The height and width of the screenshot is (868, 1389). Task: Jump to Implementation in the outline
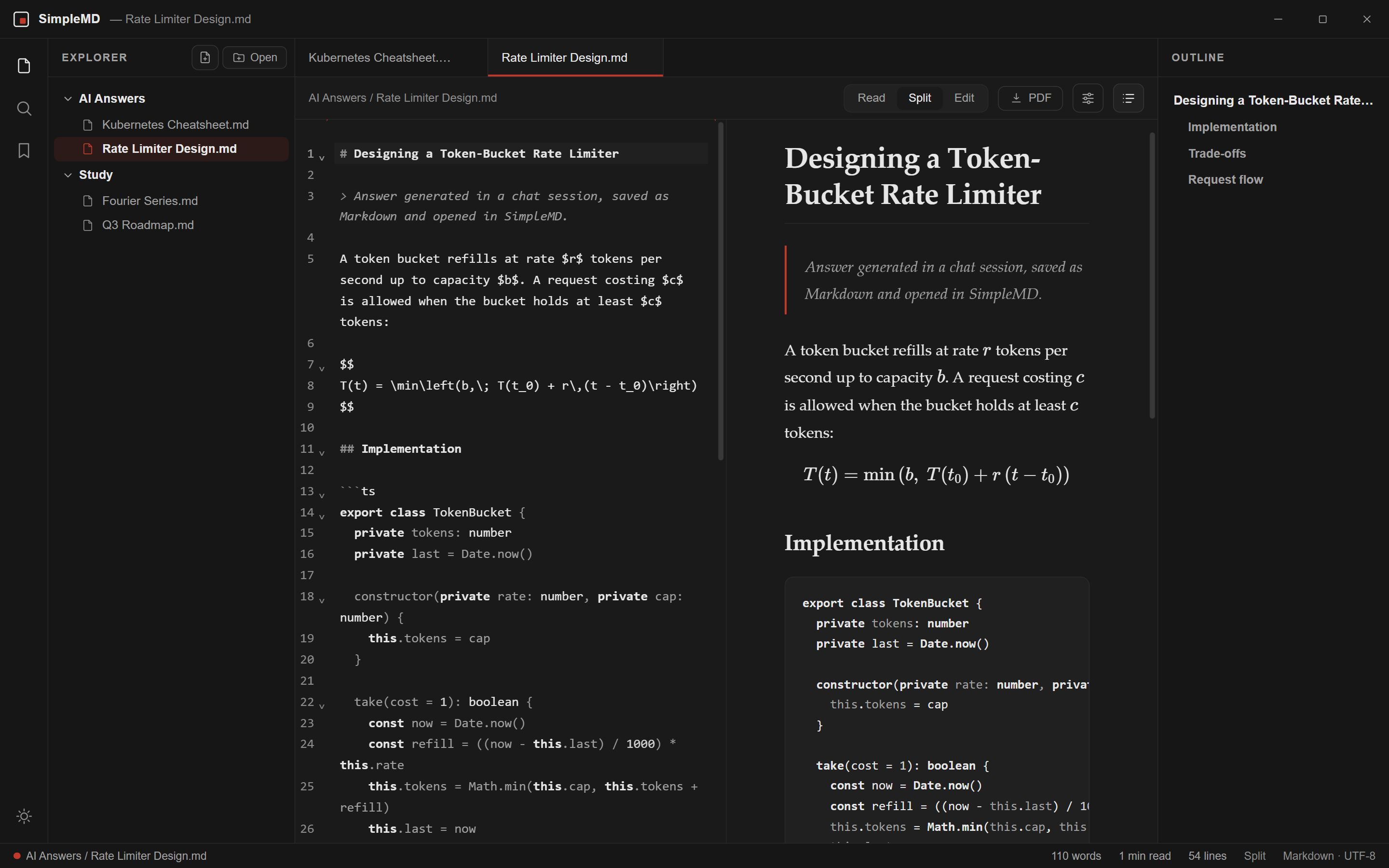[1232, 127]
